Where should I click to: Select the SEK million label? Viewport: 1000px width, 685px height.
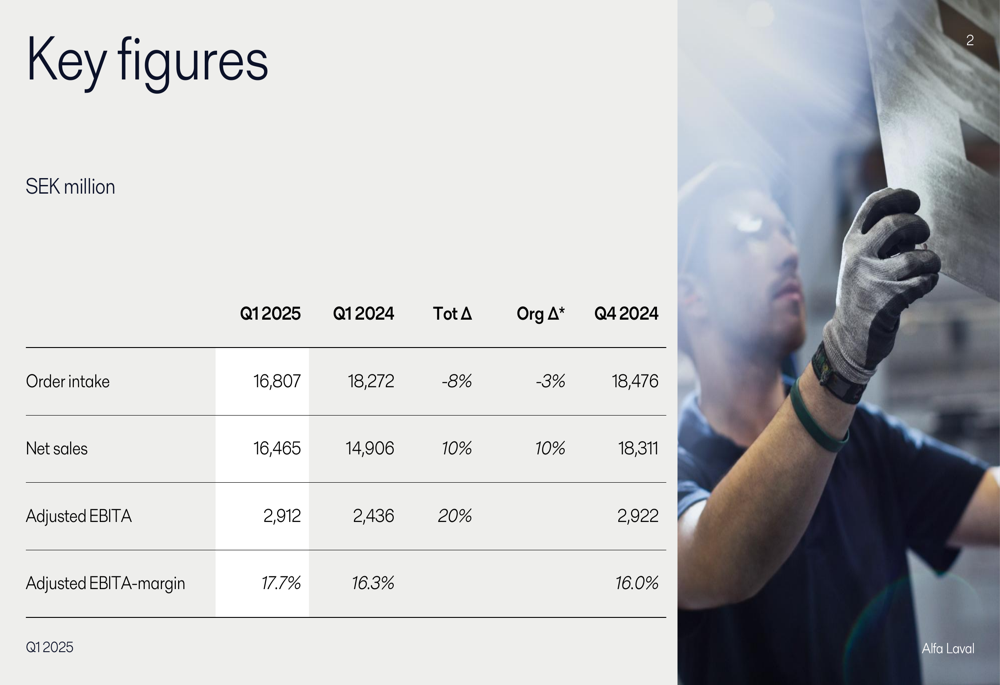(x=70, y=187)
